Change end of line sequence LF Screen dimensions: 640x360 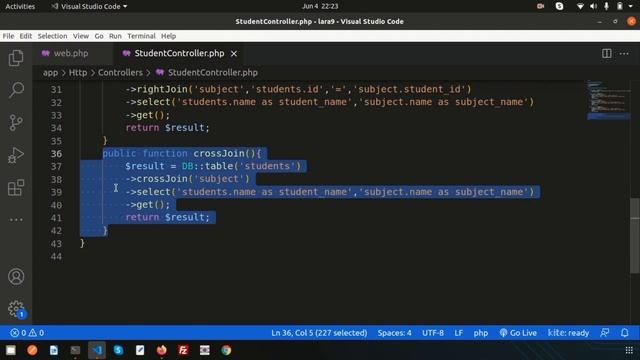coord(458,333)
